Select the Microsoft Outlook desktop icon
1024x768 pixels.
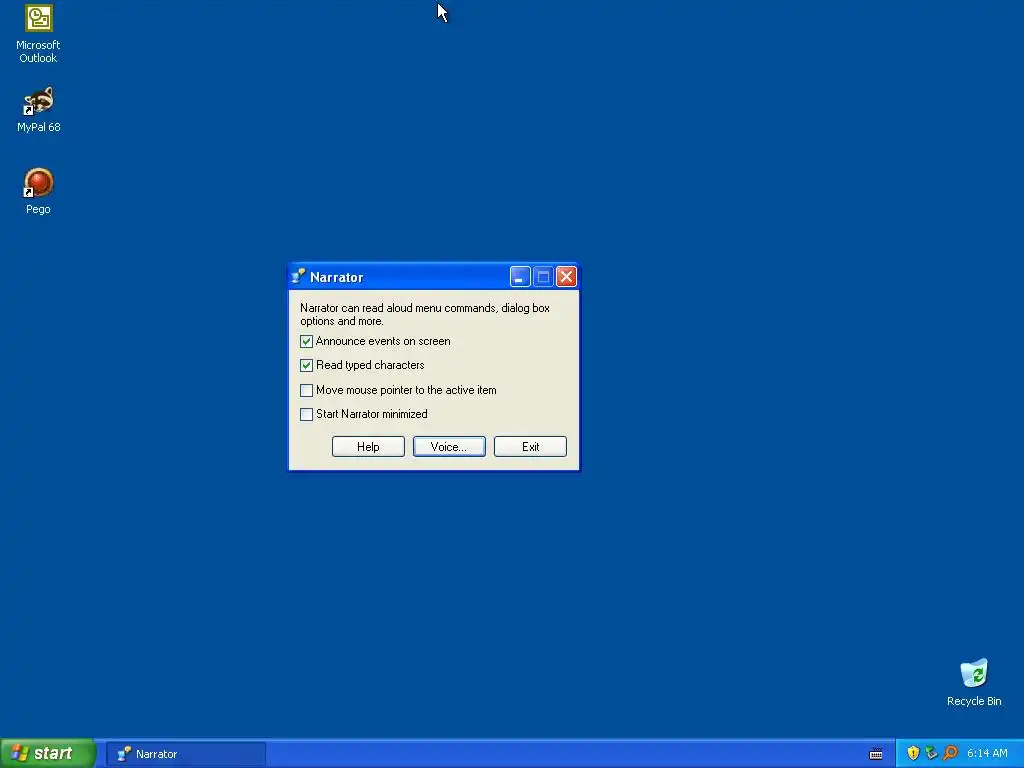point(38,34)
